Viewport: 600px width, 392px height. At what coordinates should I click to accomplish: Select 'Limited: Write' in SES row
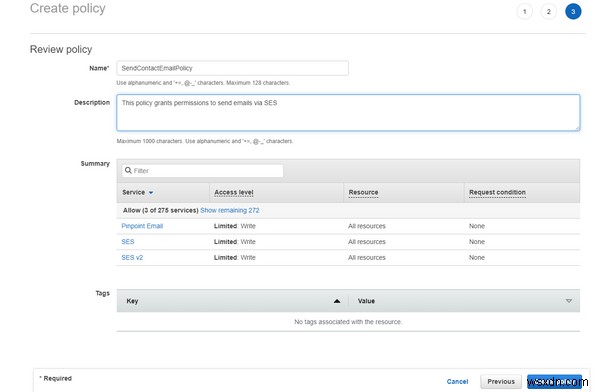coord(235,242)
